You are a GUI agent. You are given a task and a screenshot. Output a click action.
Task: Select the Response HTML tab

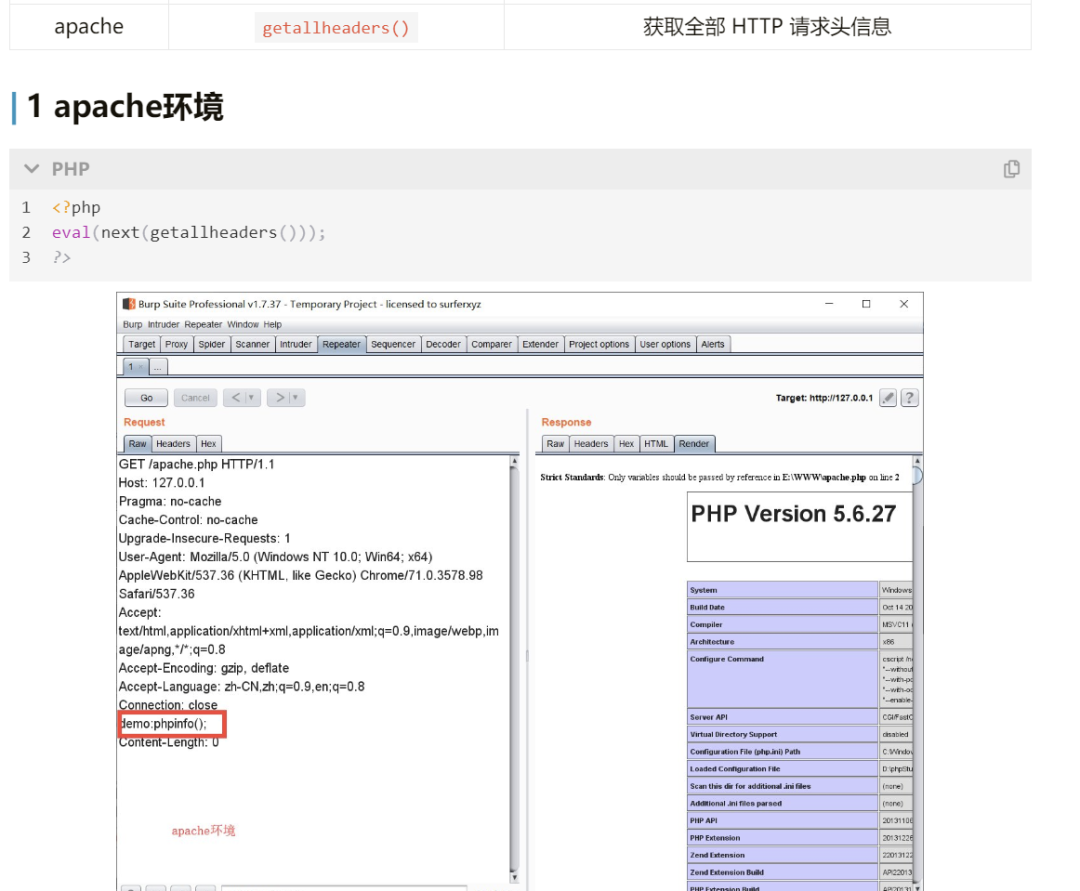coord(656,444)
